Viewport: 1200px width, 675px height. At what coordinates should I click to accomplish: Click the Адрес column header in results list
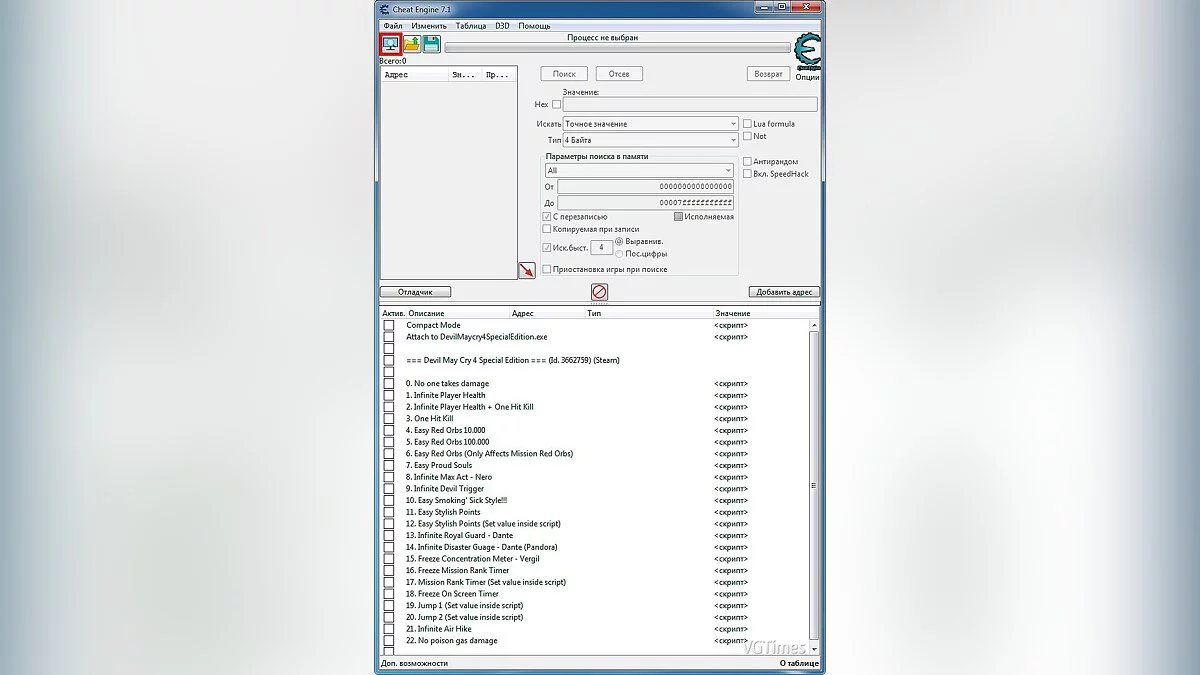(415, 74)
